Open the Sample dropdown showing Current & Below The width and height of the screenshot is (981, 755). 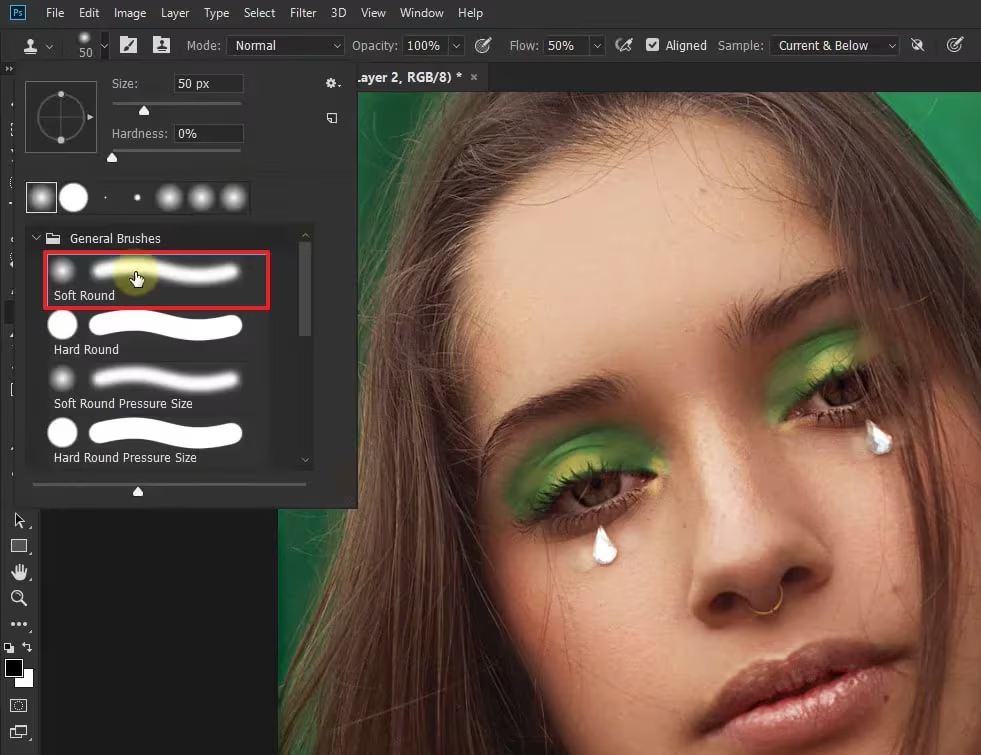(834, 45)
